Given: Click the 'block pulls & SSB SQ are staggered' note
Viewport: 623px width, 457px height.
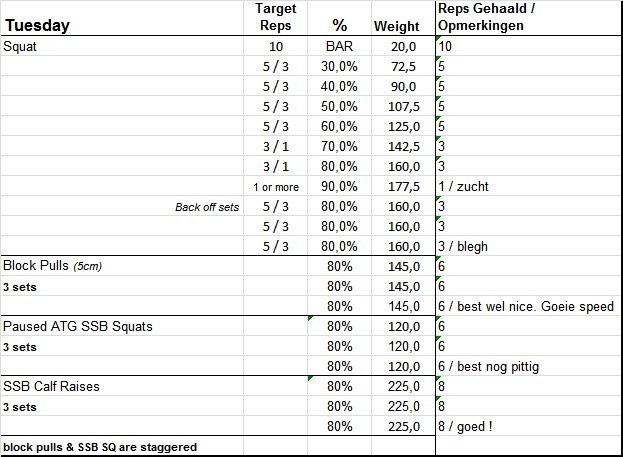Looking at the screenshot, I should coord(100,447).
